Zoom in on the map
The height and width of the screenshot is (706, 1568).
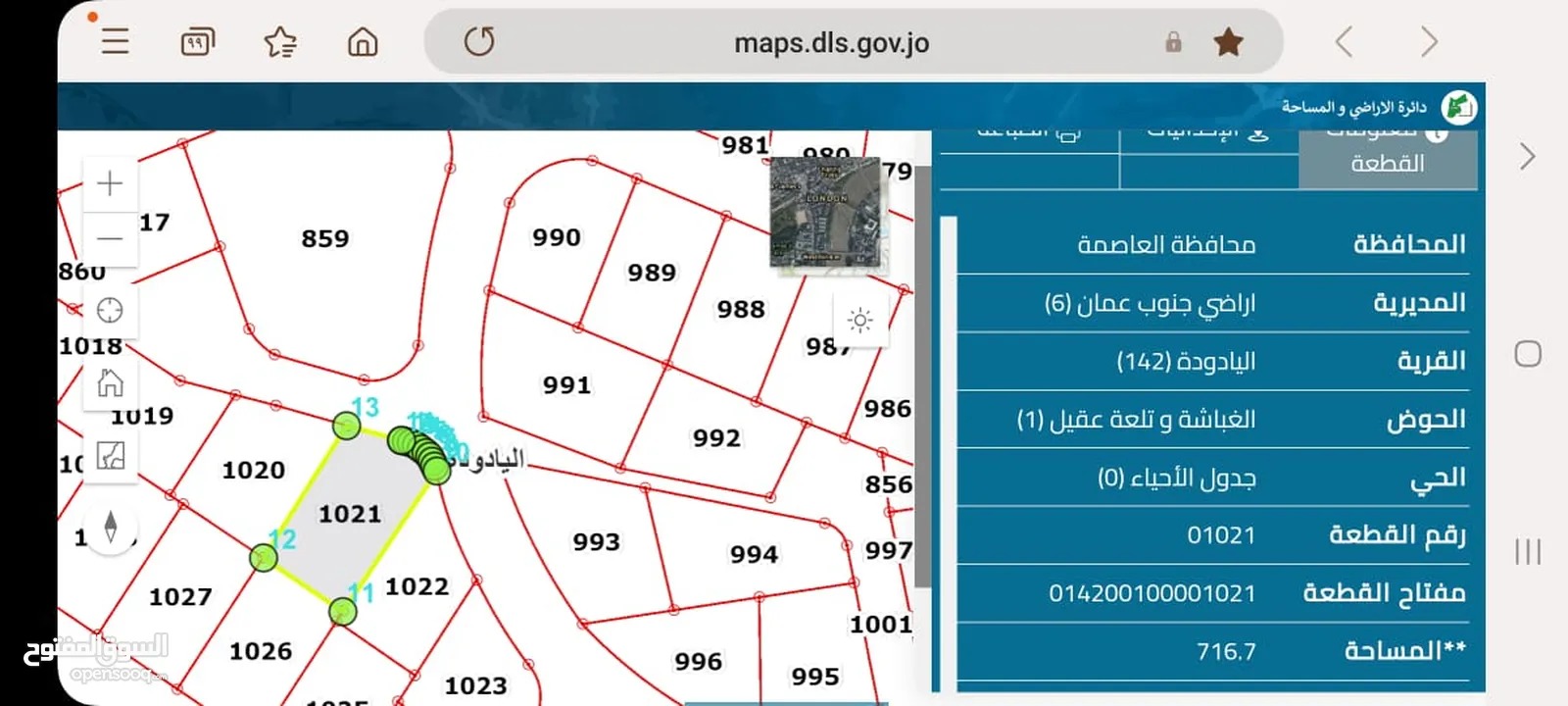(110, 183)
